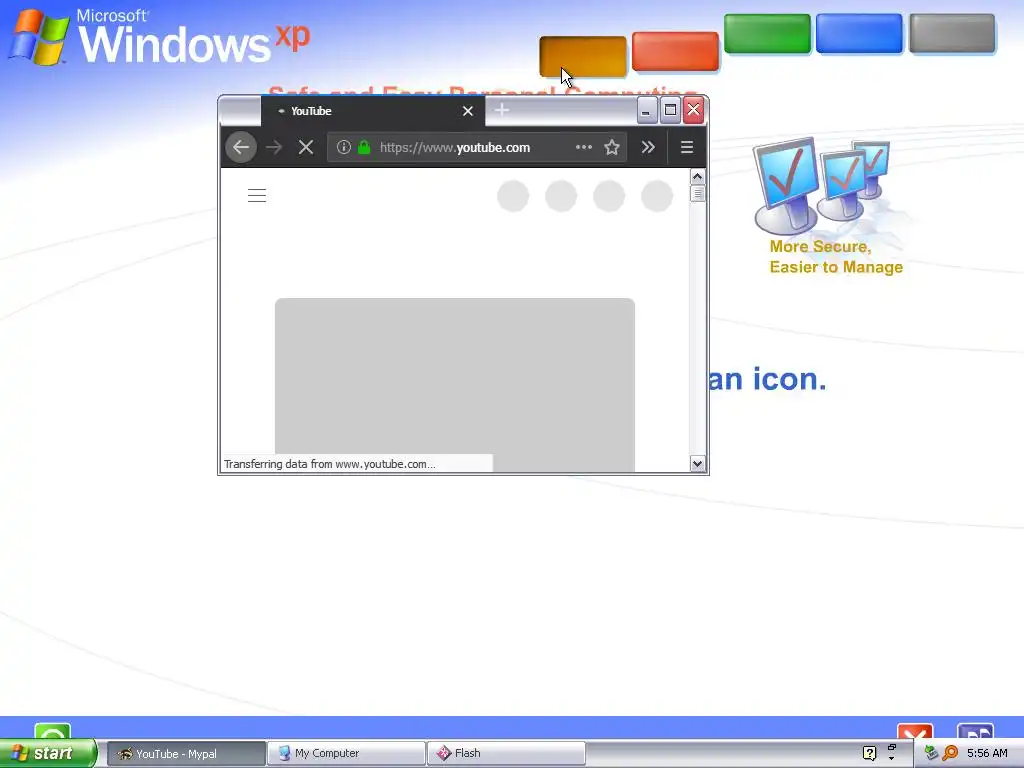Show site information via the info icon
The height and width of the screenshot is (768, 1024).
(344, 147)
